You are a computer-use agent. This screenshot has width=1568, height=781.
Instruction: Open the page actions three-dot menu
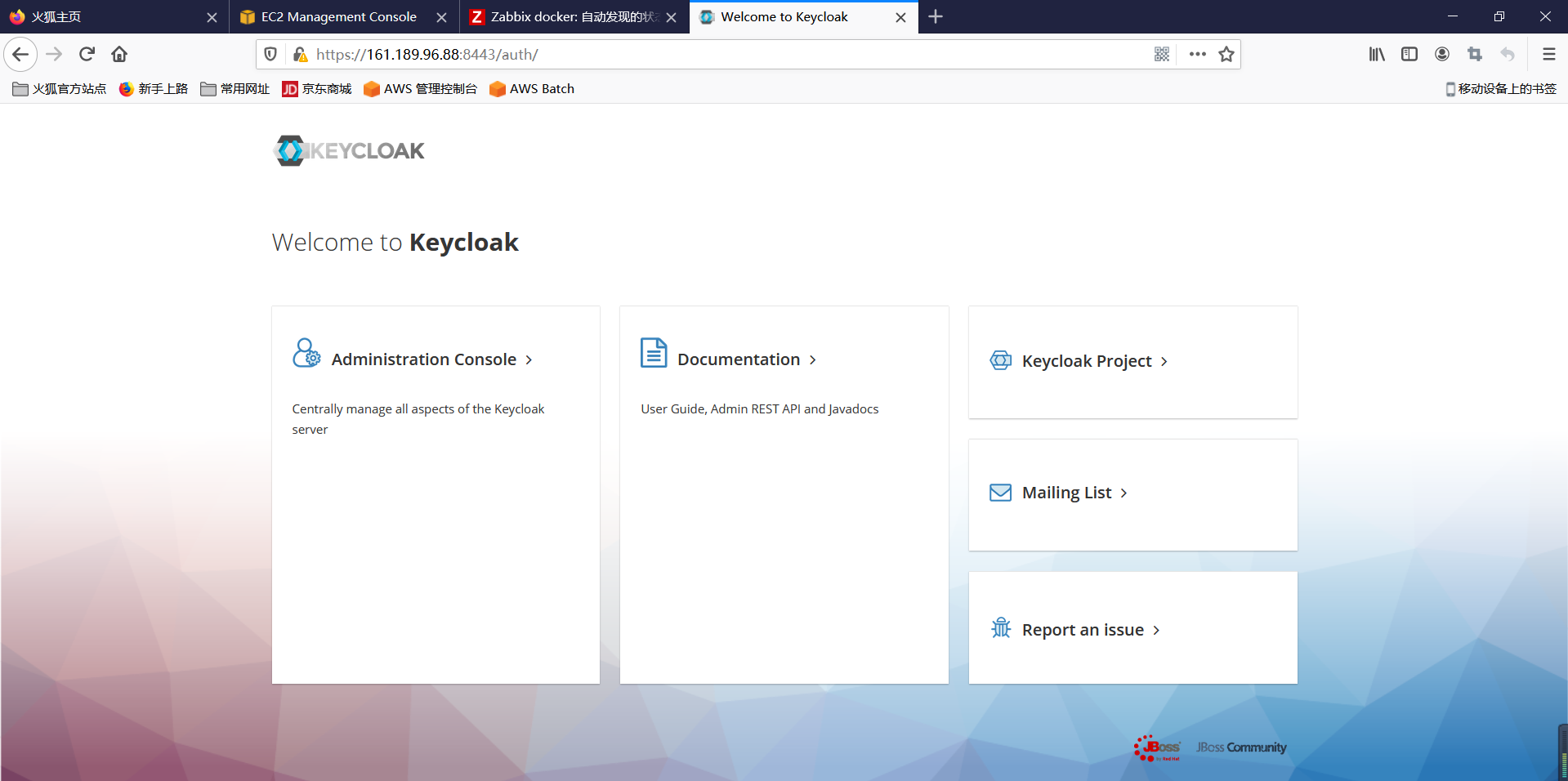pyautogui.click(x=1198, y=54)
